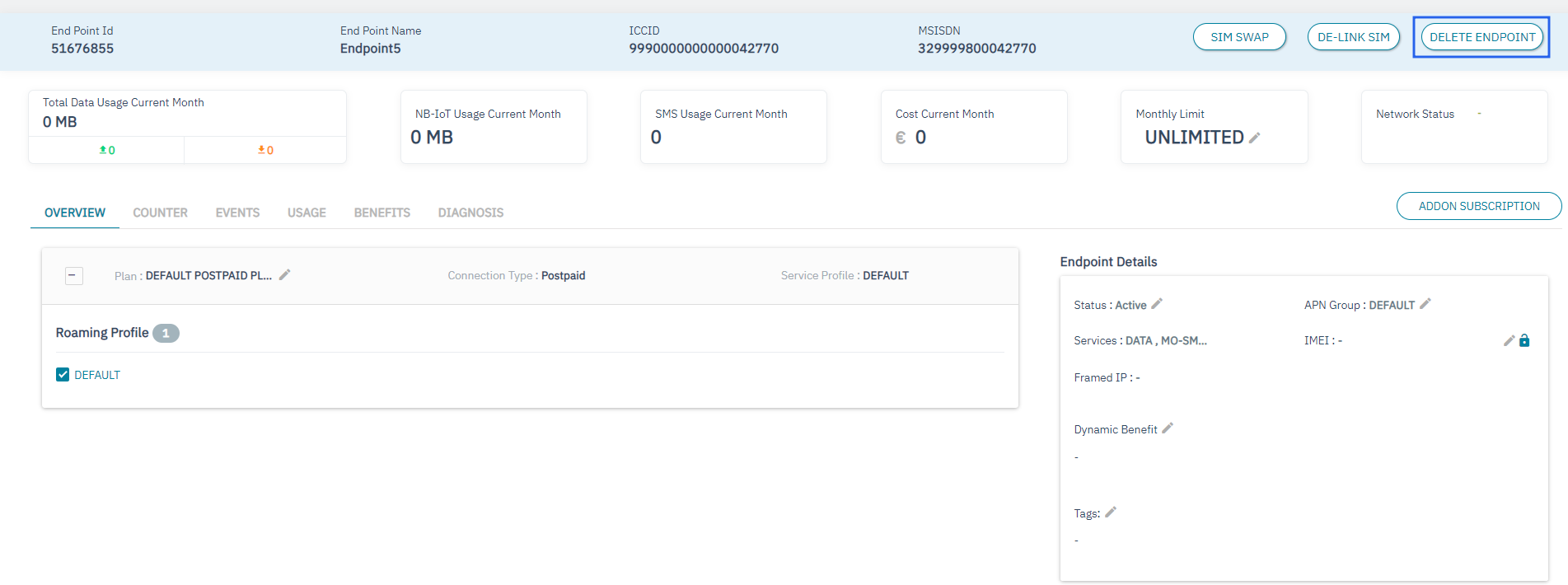Click the DELETE ENDPOINT button
1568x585 pixels.
click(1481, 37)
